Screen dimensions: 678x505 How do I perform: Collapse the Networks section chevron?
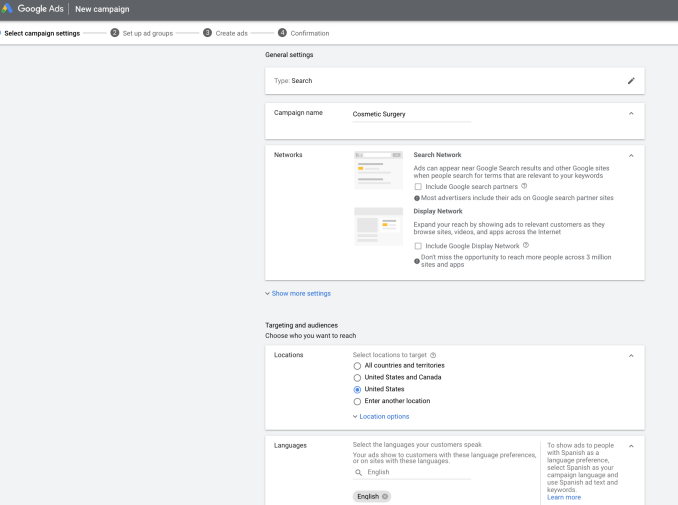pyautogui.click(x=631, y=156)
